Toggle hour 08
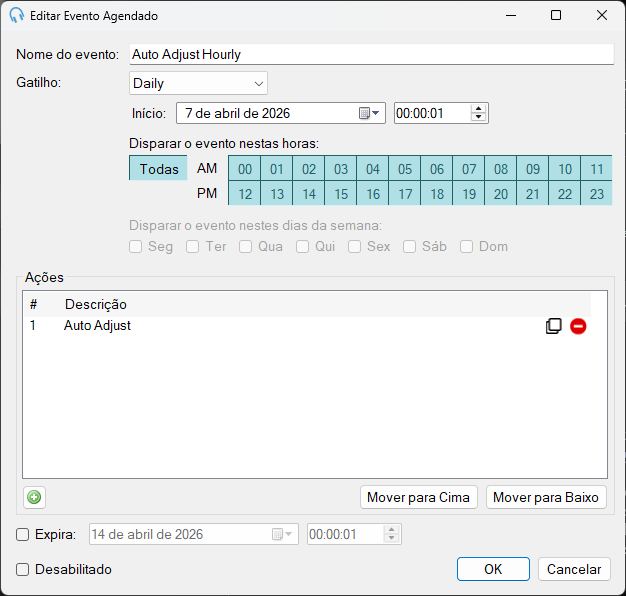 pyautogui.click(x=501, y=168)
